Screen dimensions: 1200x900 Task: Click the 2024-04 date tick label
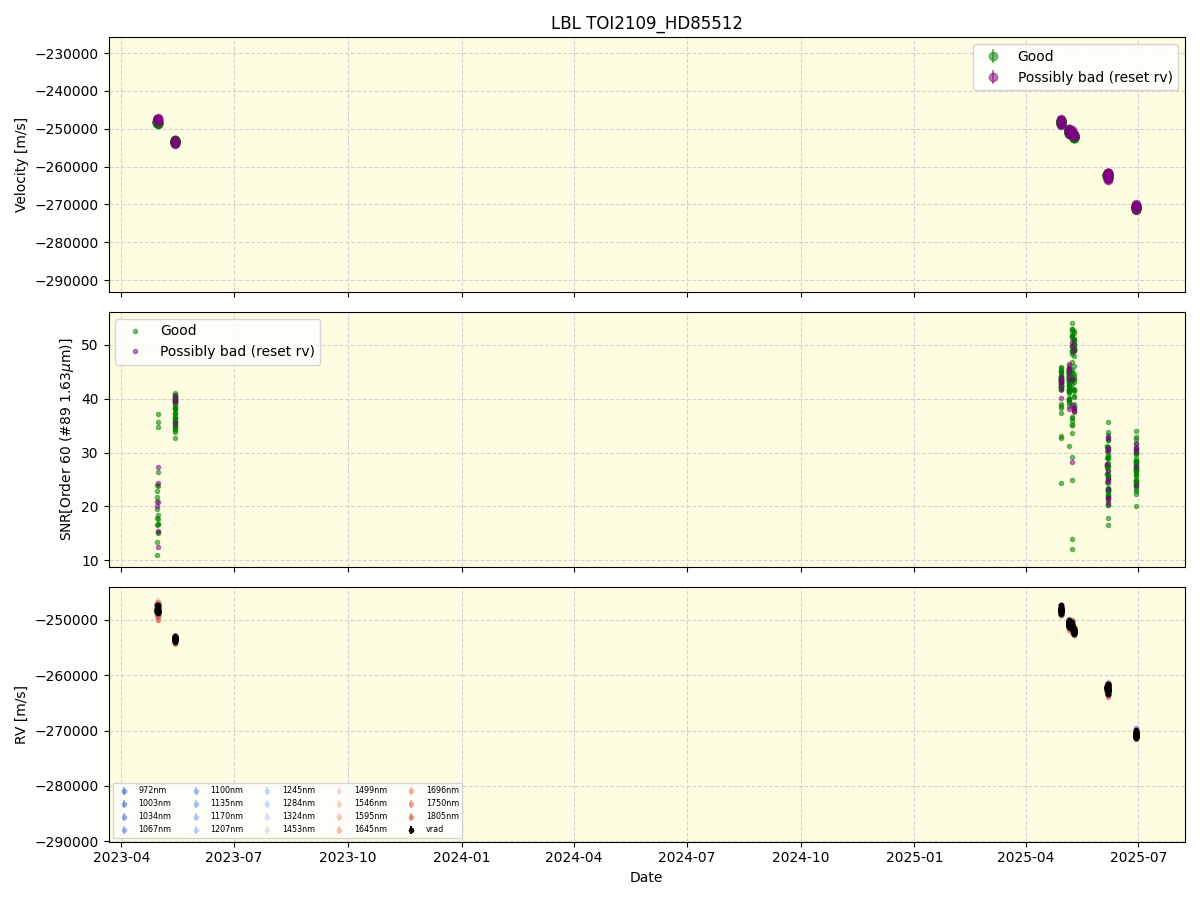pyautogui.click(x=574, y=857)
